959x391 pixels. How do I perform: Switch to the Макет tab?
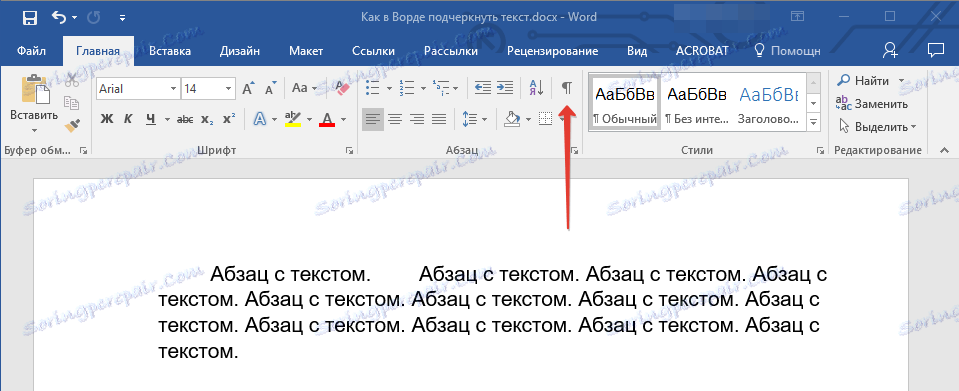click(x=306, y=51)
